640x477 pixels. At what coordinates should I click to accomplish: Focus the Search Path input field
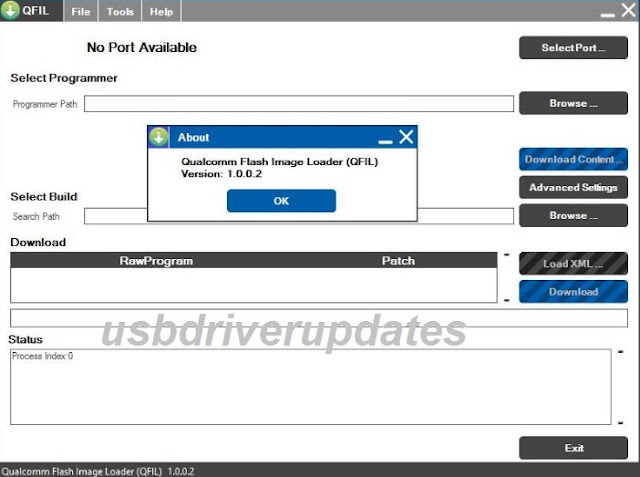click(299, 216)
